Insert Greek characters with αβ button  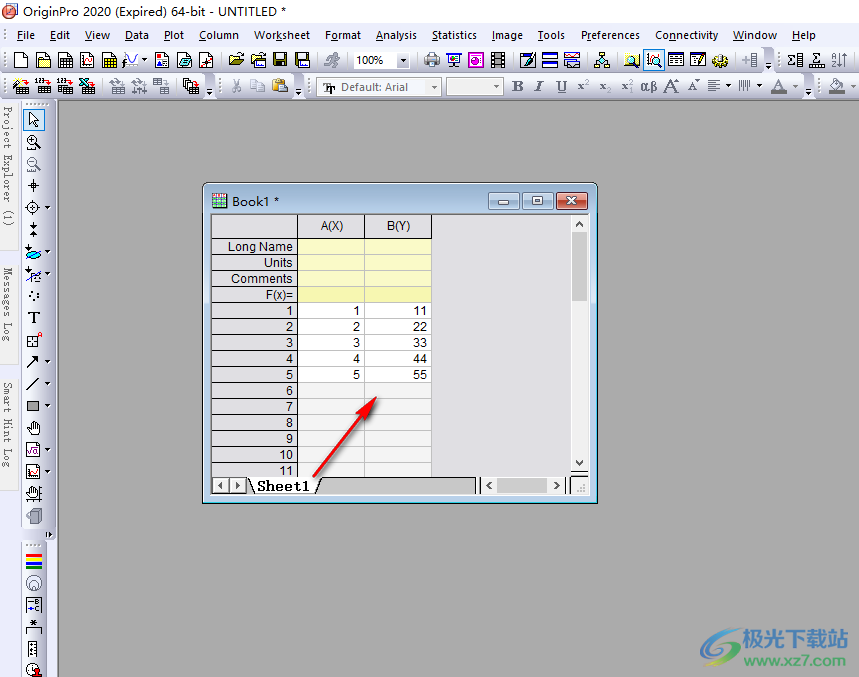pos(649,87)
